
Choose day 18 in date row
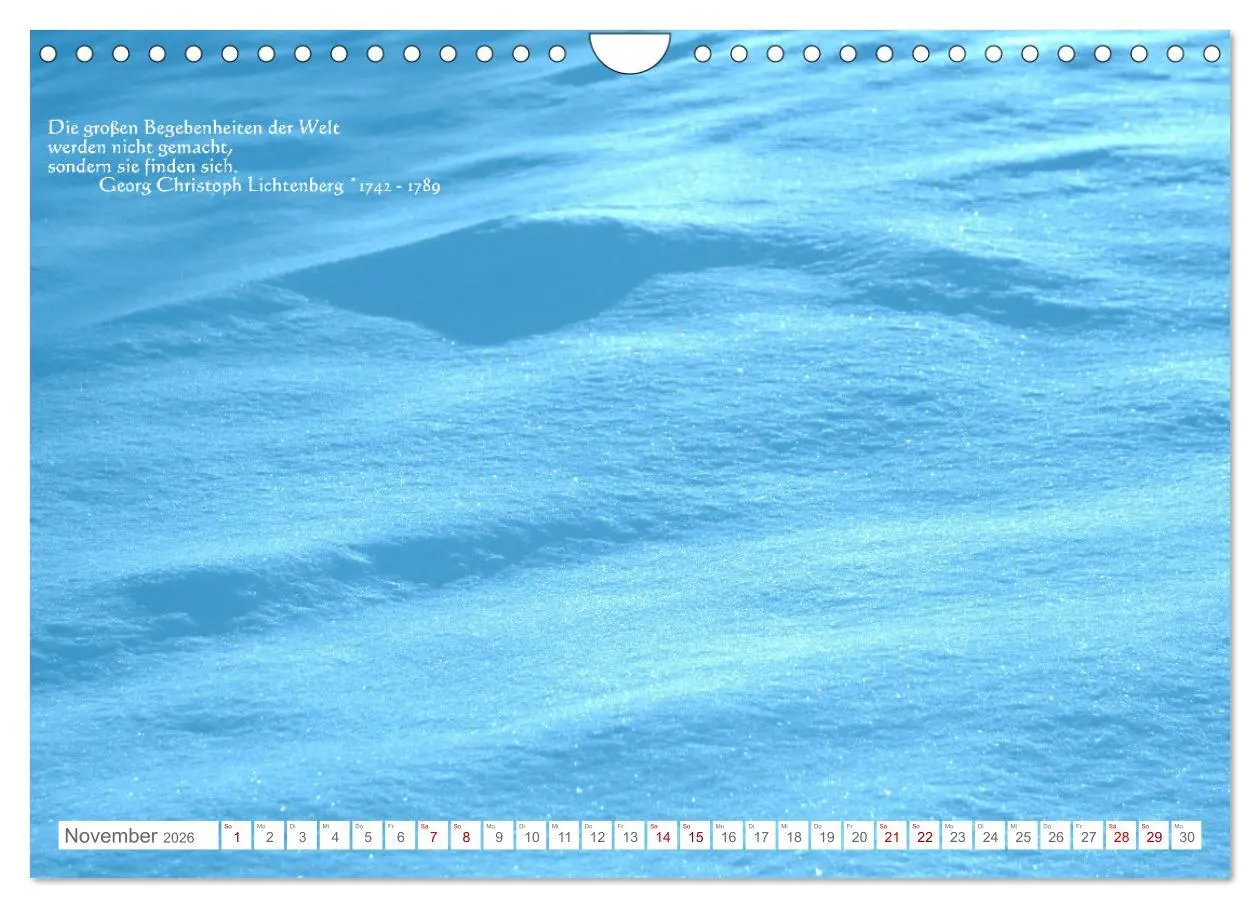[793, 836]
